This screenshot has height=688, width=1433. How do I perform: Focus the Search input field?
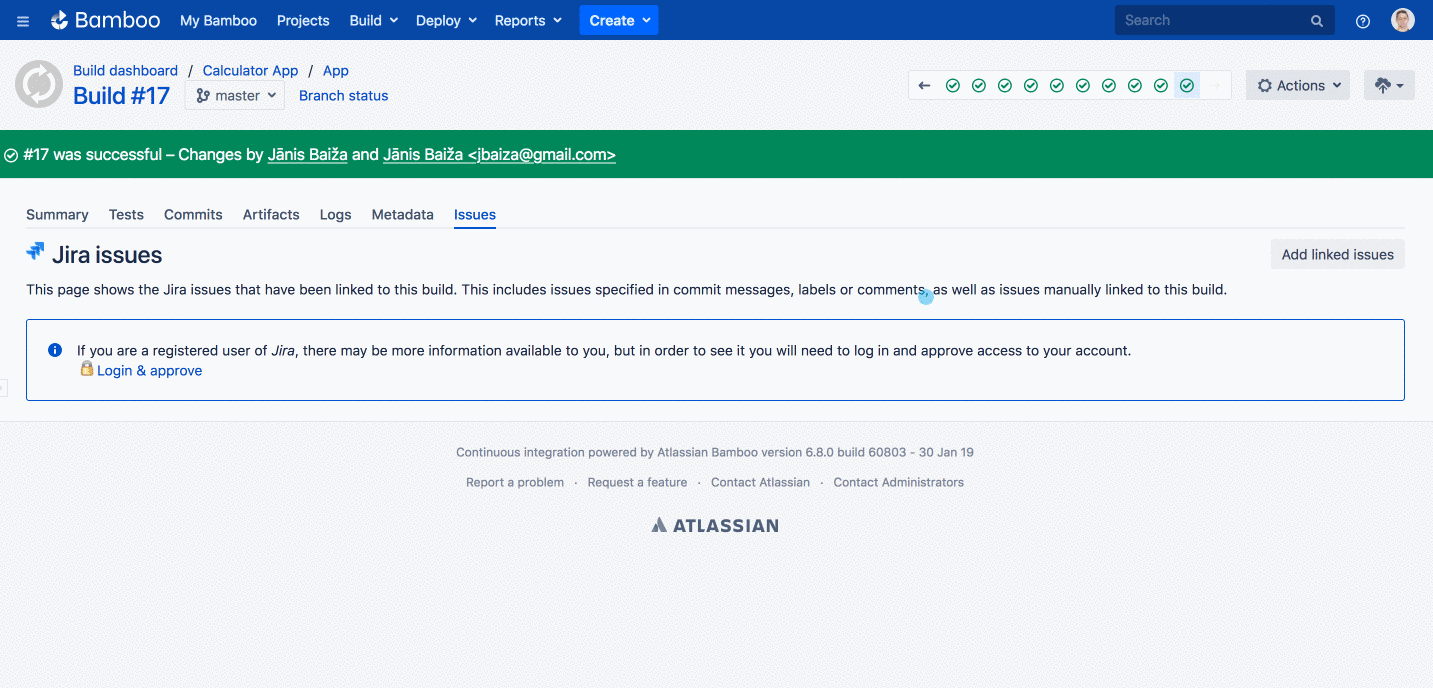coord(1210,20)
